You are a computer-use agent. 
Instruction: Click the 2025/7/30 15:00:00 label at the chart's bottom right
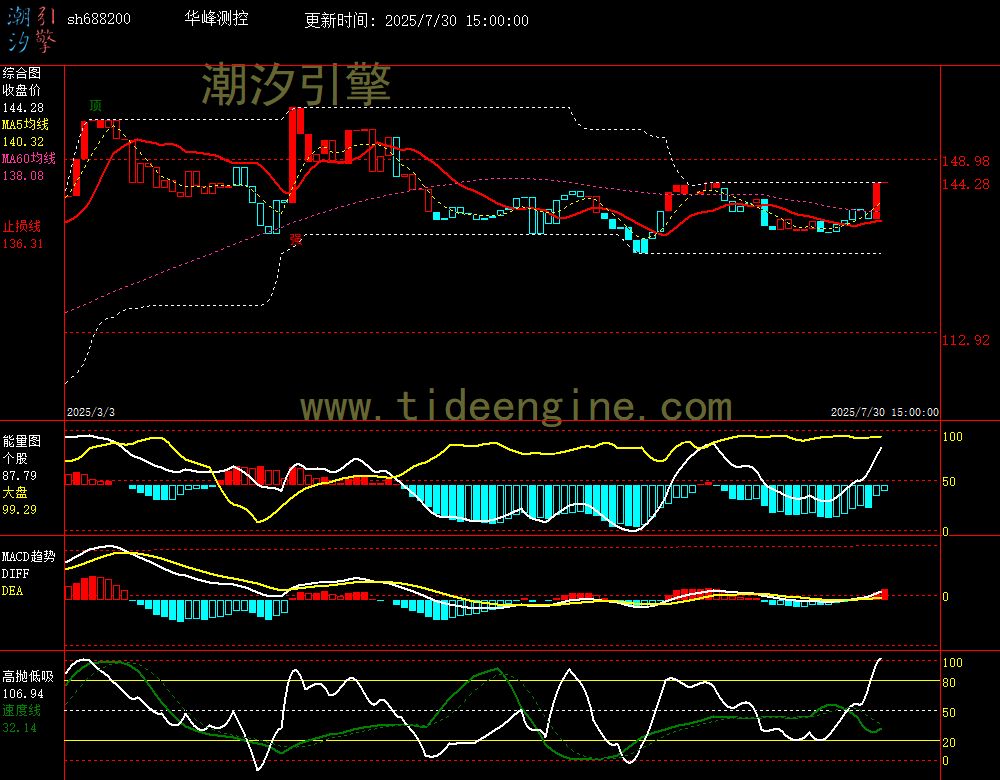click(x=885, y=412)
